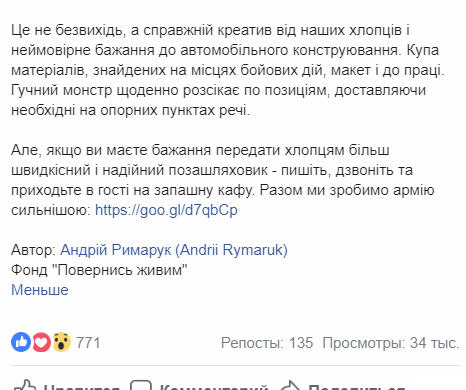Click the Комментарий button label
Screen dimensions: 466x390
pyautogui.click(x=214, y=387)
